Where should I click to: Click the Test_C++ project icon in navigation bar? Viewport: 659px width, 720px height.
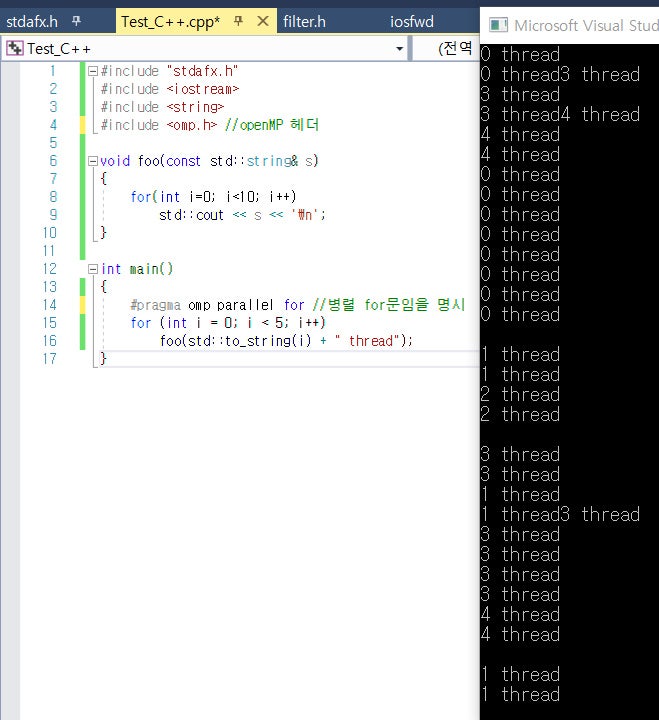(x=15, y=48)
